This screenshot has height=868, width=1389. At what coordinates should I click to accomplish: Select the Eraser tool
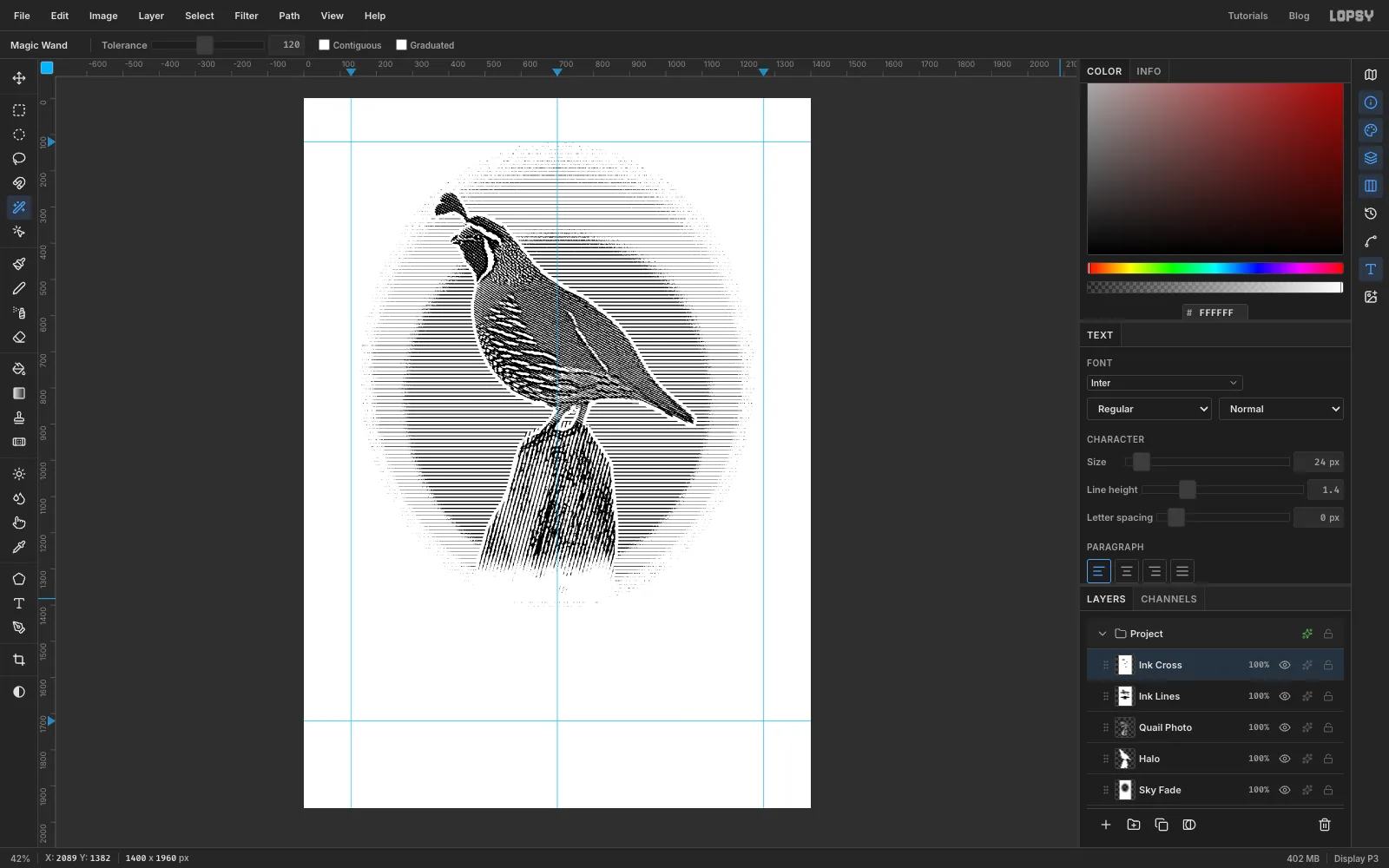tap(19, 337)
